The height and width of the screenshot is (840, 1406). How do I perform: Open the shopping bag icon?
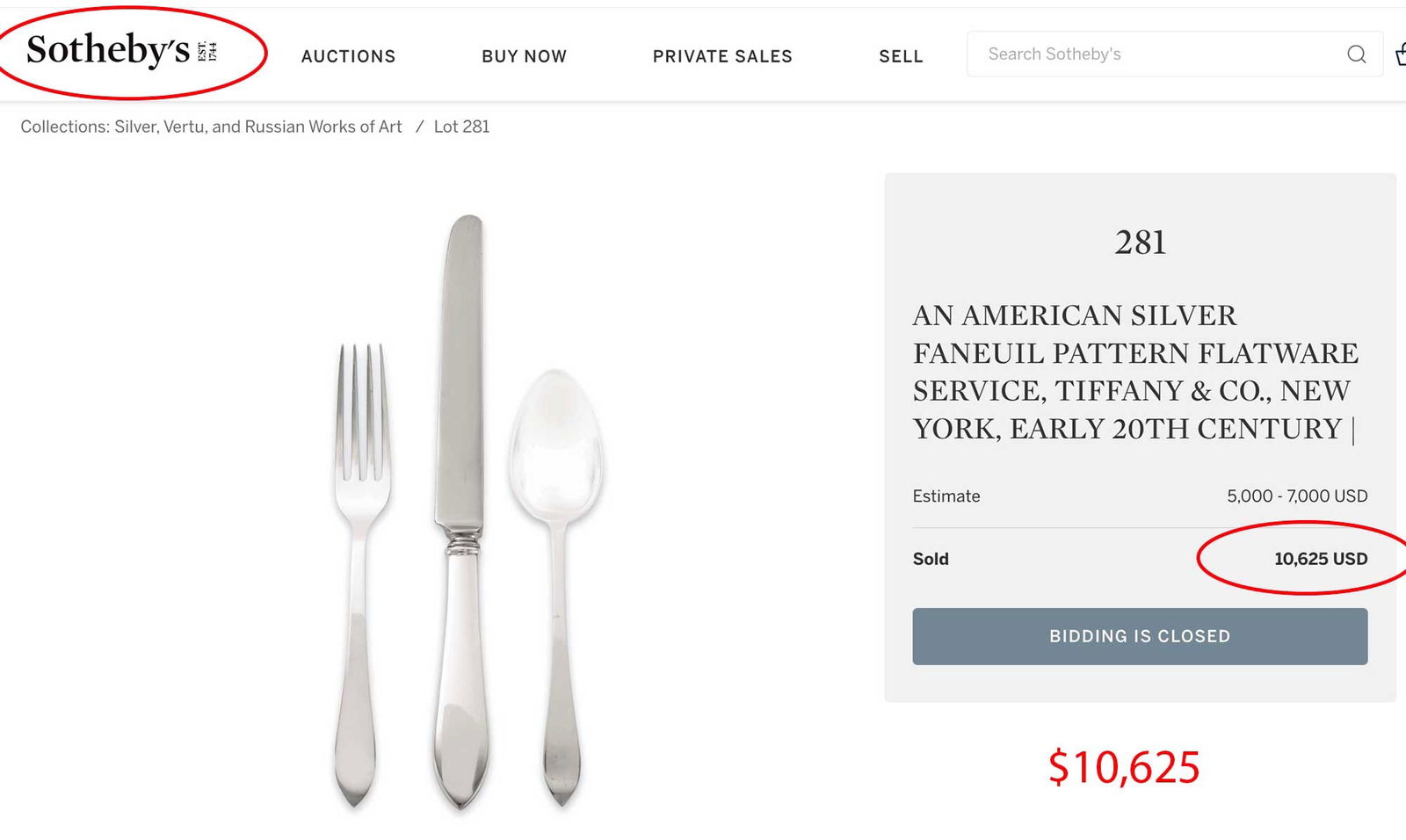coord(1401,54)
